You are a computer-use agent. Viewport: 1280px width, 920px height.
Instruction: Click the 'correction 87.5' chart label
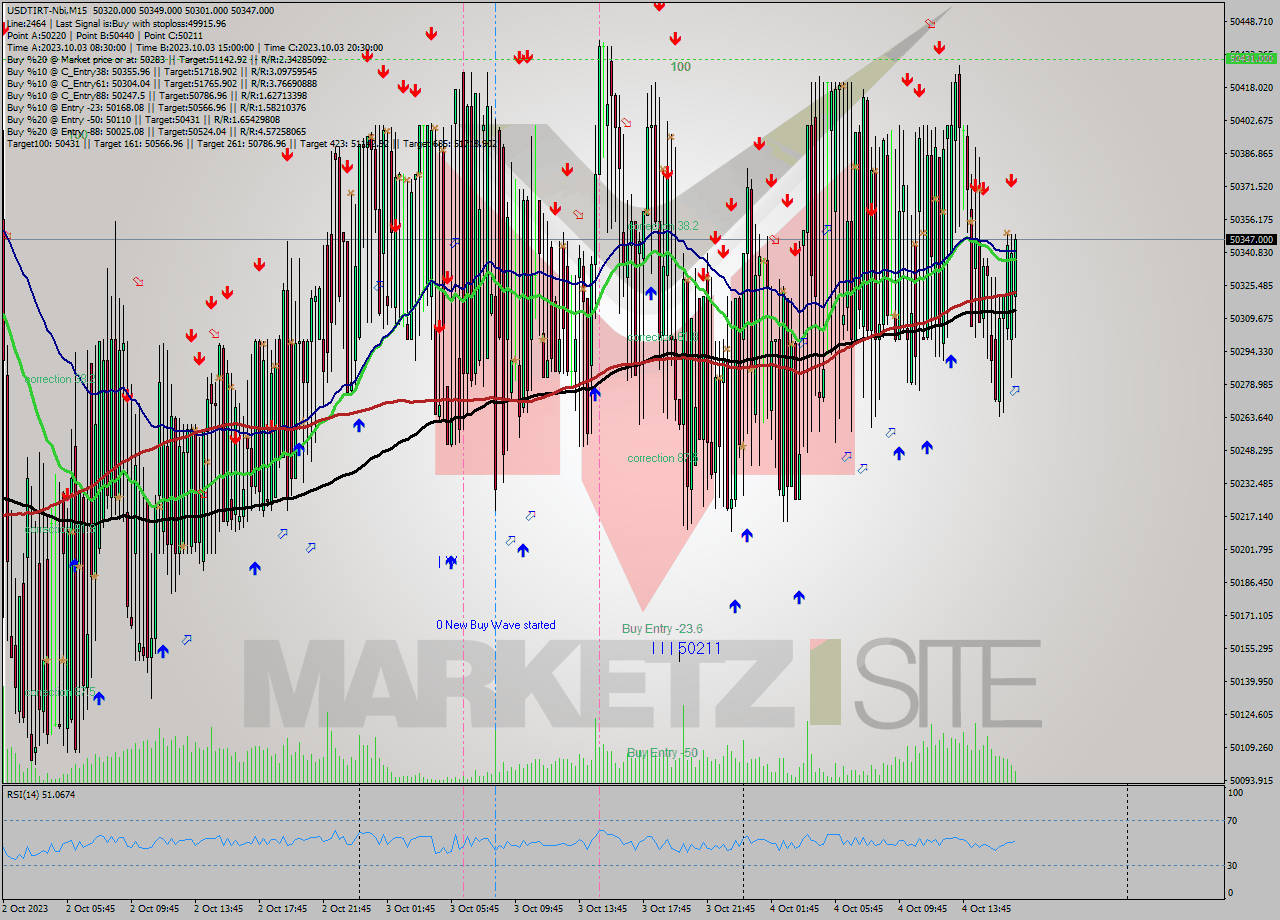tap(662, 458)
